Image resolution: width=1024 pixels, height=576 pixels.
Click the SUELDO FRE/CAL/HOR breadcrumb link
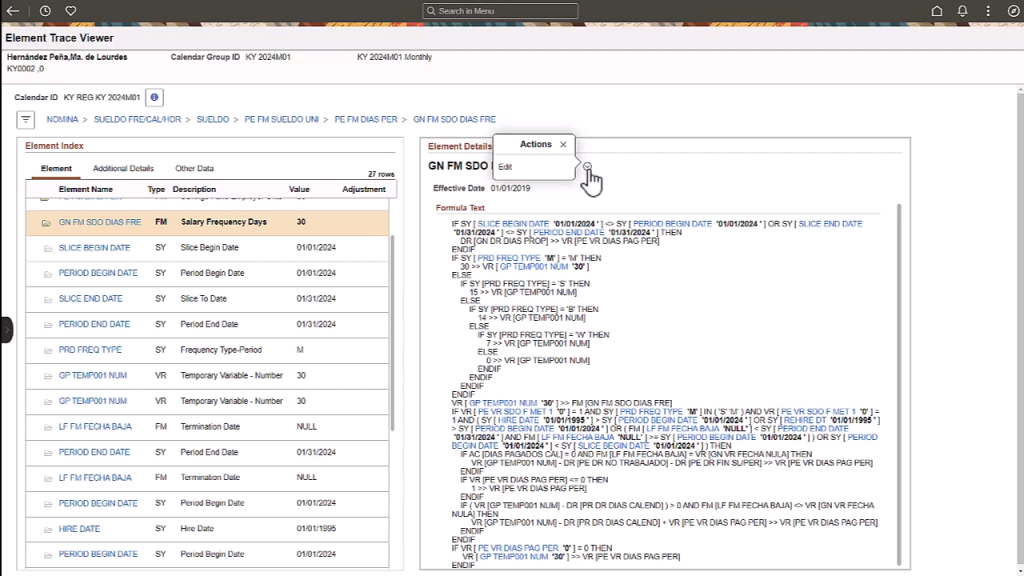pyautogui.click(x=138, y=119)
